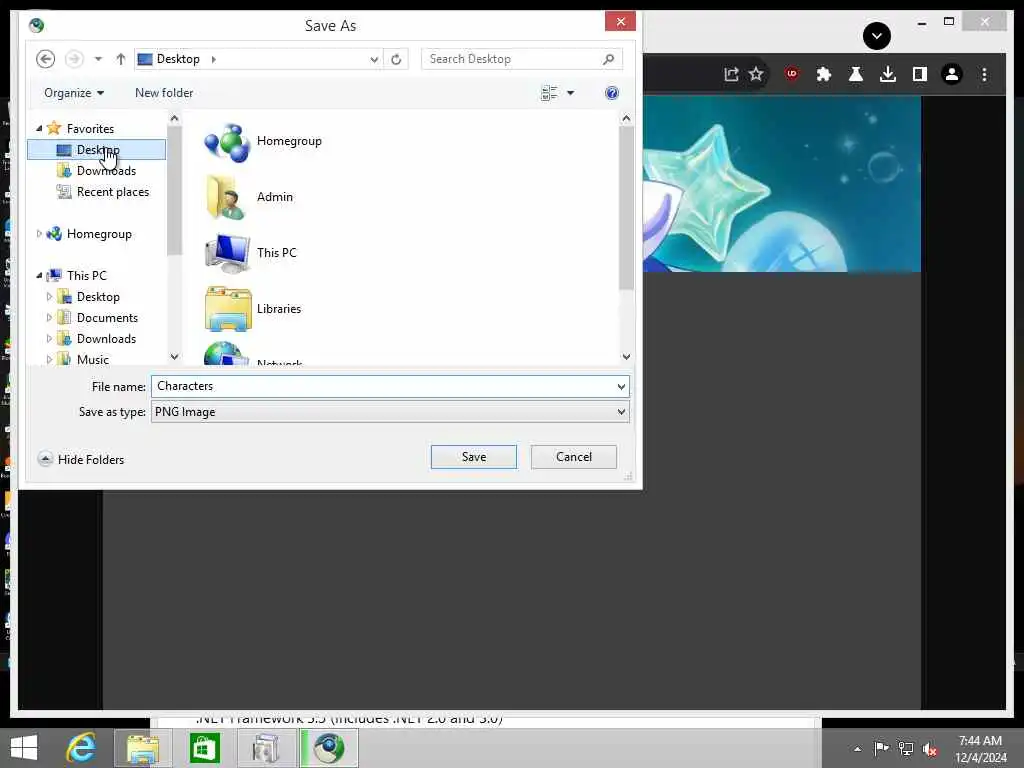
Task: Create a New folder
Action: click(x=164, y=93)
